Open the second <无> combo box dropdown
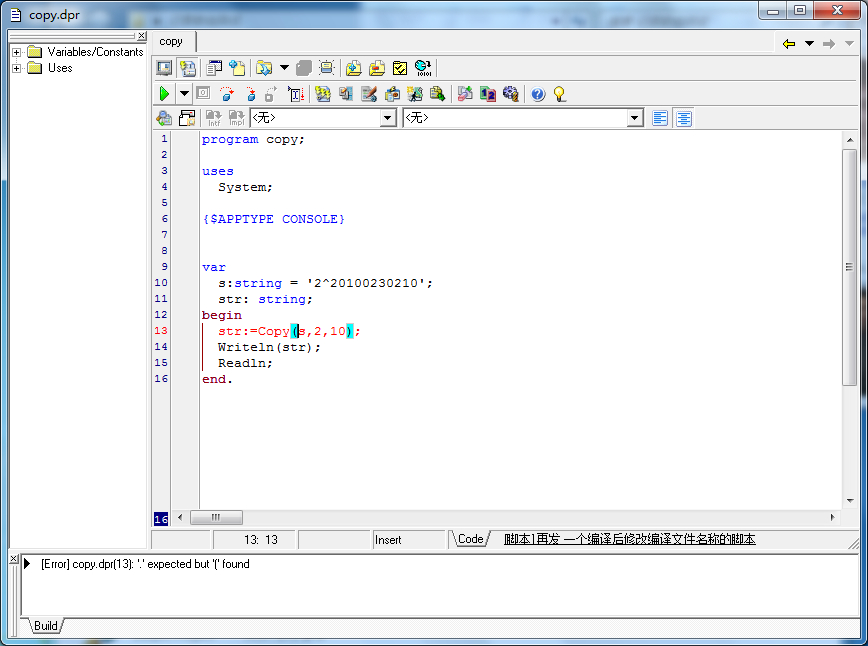The height and width of the screenshot is (646, 868). (634, 118)
